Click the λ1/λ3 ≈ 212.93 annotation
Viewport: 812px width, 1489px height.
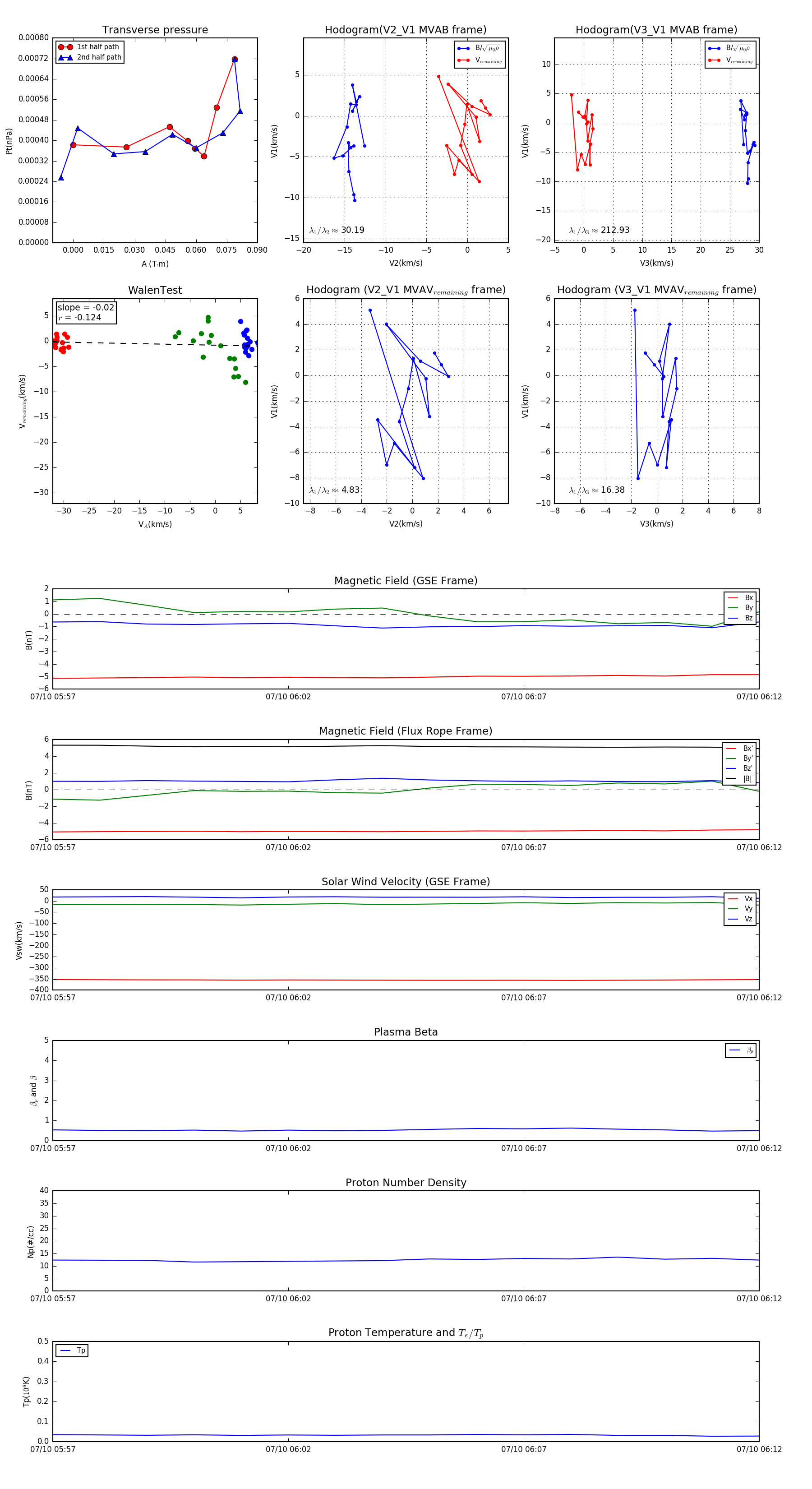[600, 230]
